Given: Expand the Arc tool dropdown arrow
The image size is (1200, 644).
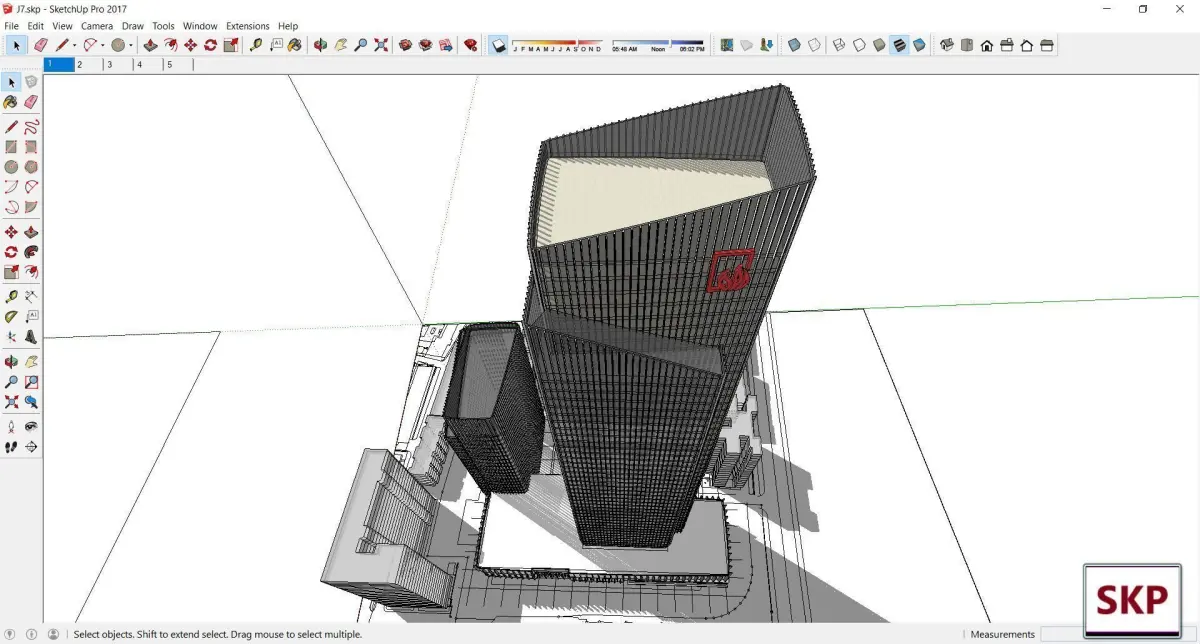Looking at the screenshot, I should click(x=103, y=45).
